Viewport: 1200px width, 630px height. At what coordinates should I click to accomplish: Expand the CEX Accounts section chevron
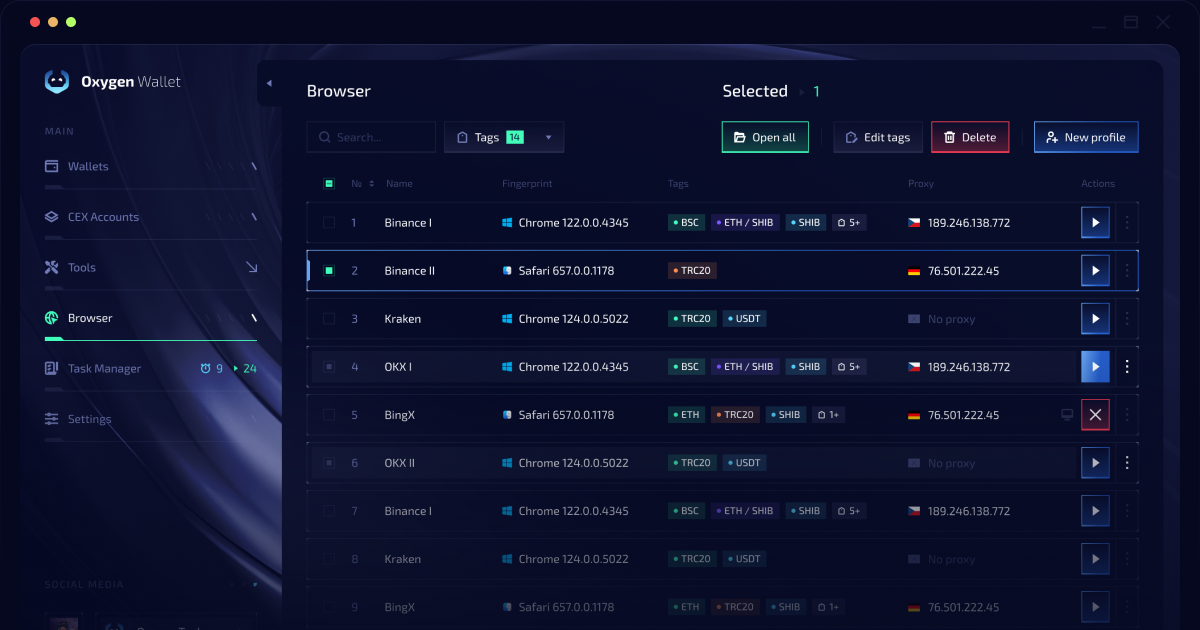click(x=253, y=217)
